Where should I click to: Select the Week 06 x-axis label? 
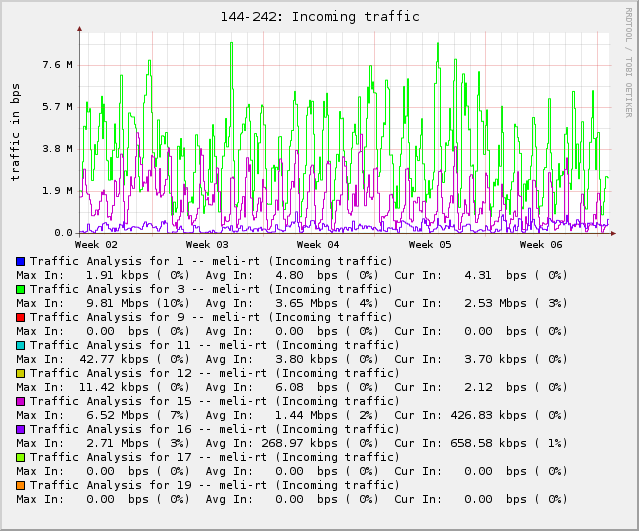[x=541, y=244]
